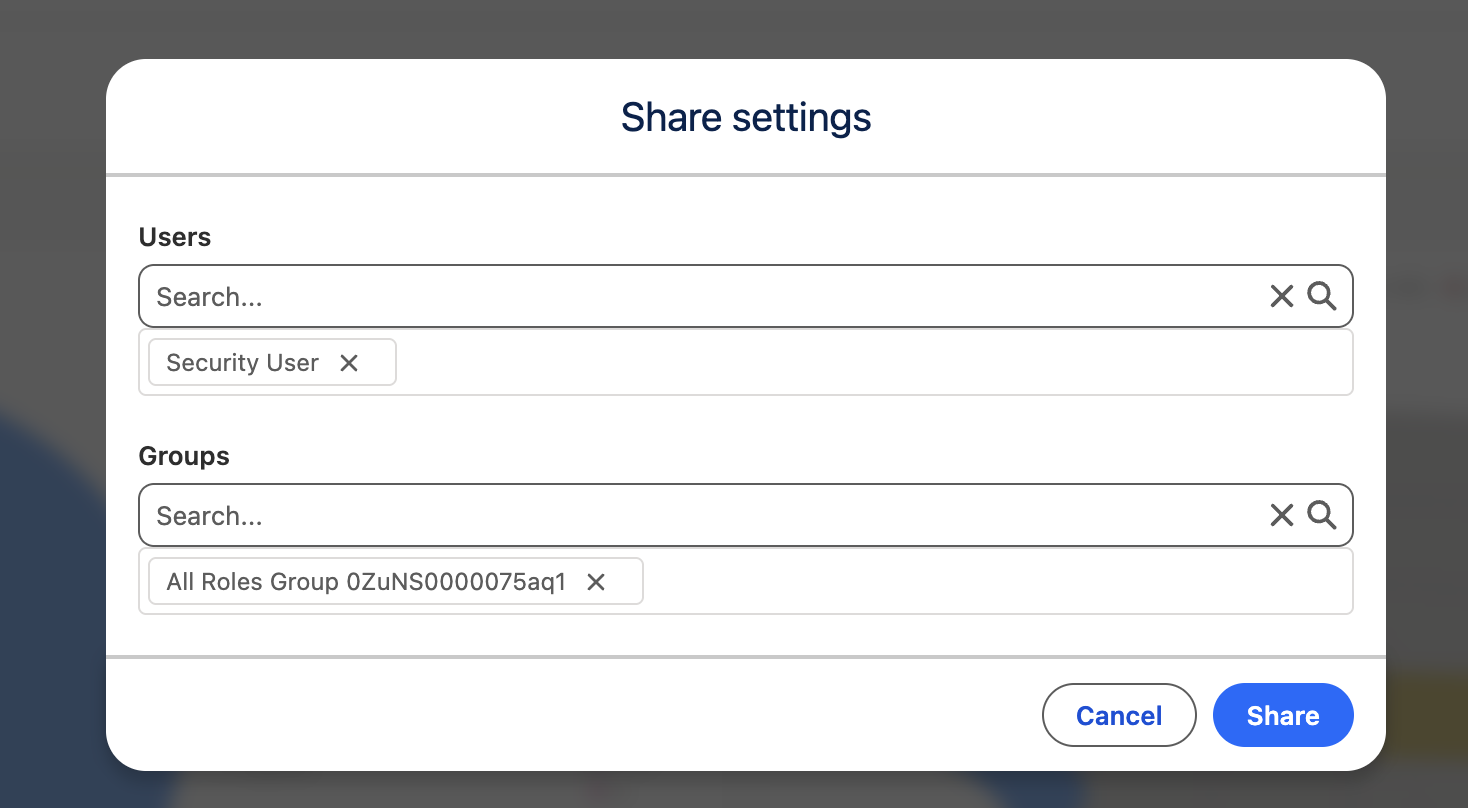
Task: Click the magnifier icon in Groups search
Action: 1321,515
